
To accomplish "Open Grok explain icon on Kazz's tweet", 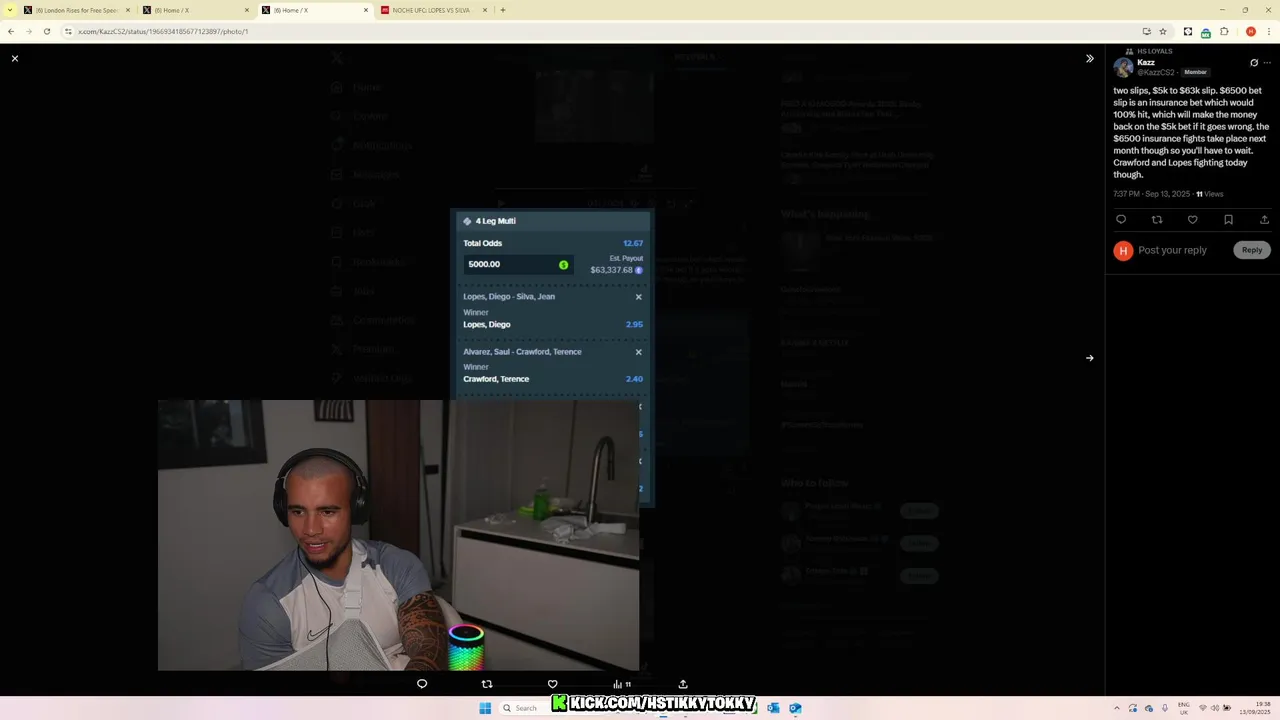I will (x=1254, y=63).
